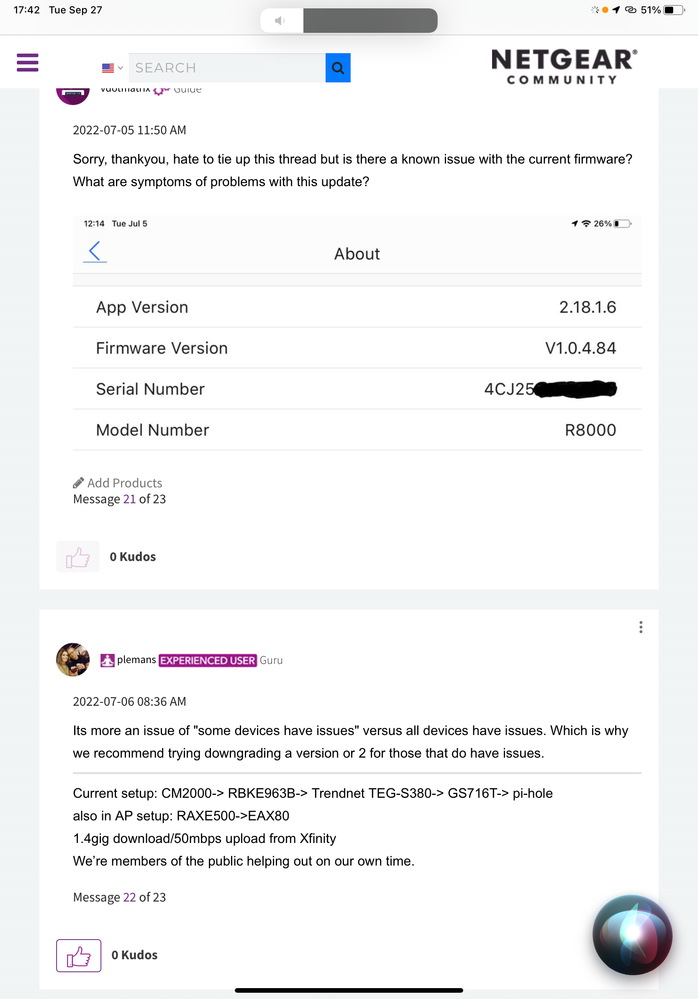Open message number 22 permalink
Image resolution: width=698 pixels, height=999 pixels.
129,897
